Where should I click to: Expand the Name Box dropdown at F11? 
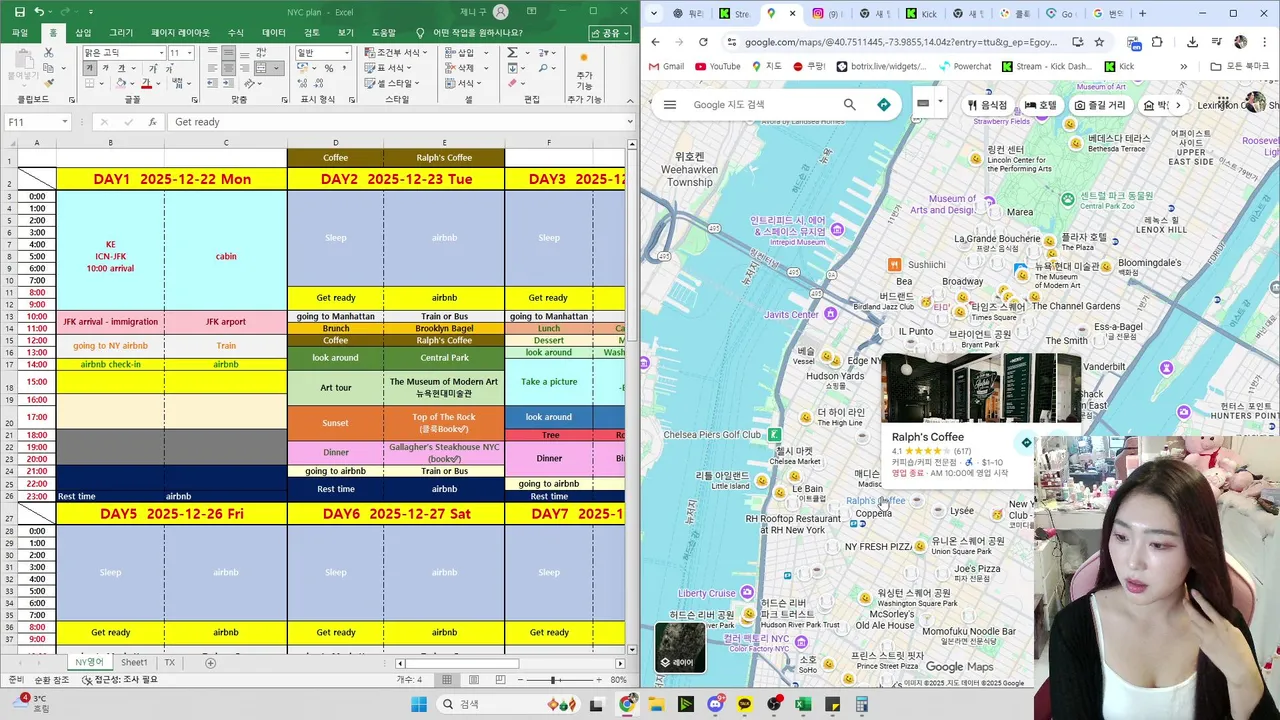[65, 122]
